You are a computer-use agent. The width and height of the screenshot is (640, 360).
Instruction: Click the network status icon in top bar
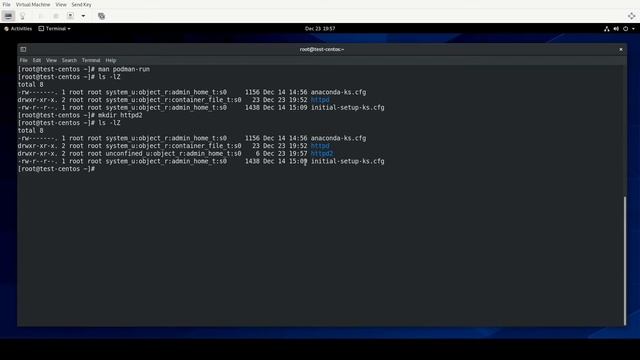(607, 29)
